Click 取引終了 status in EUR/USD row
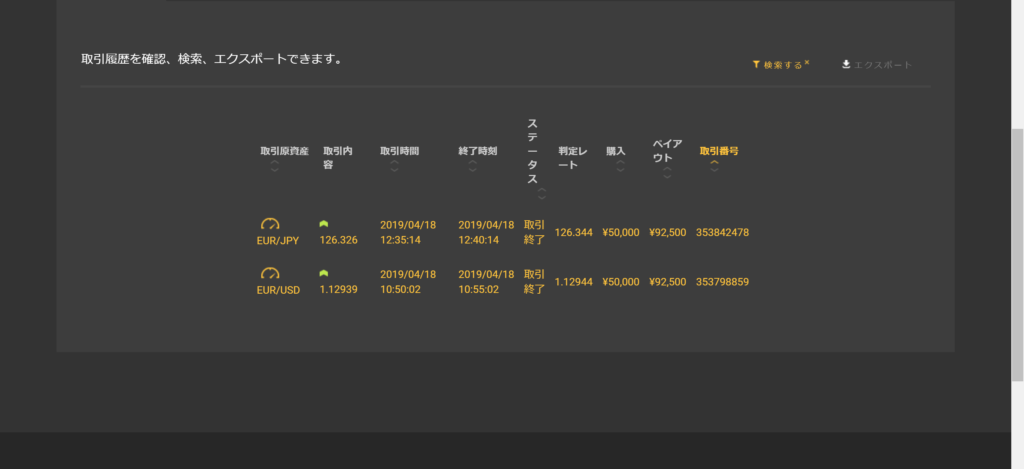 [534, 282]
